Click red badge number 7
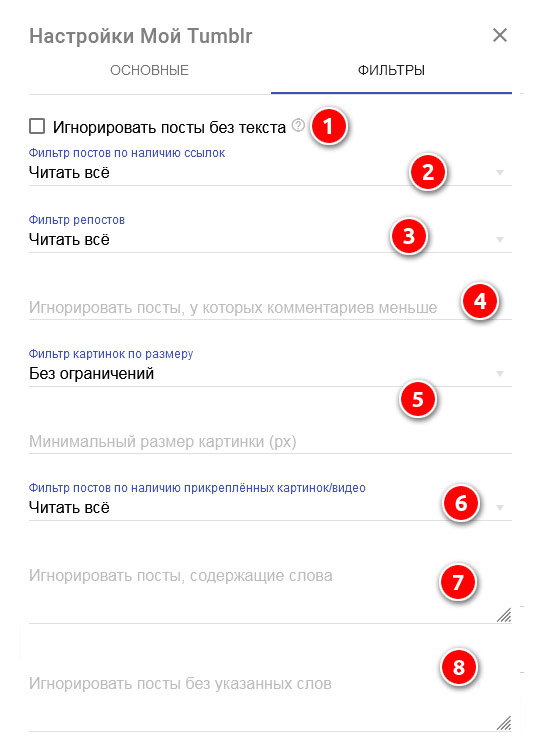The width and height of the screenshot is (540, 750). 458,582
